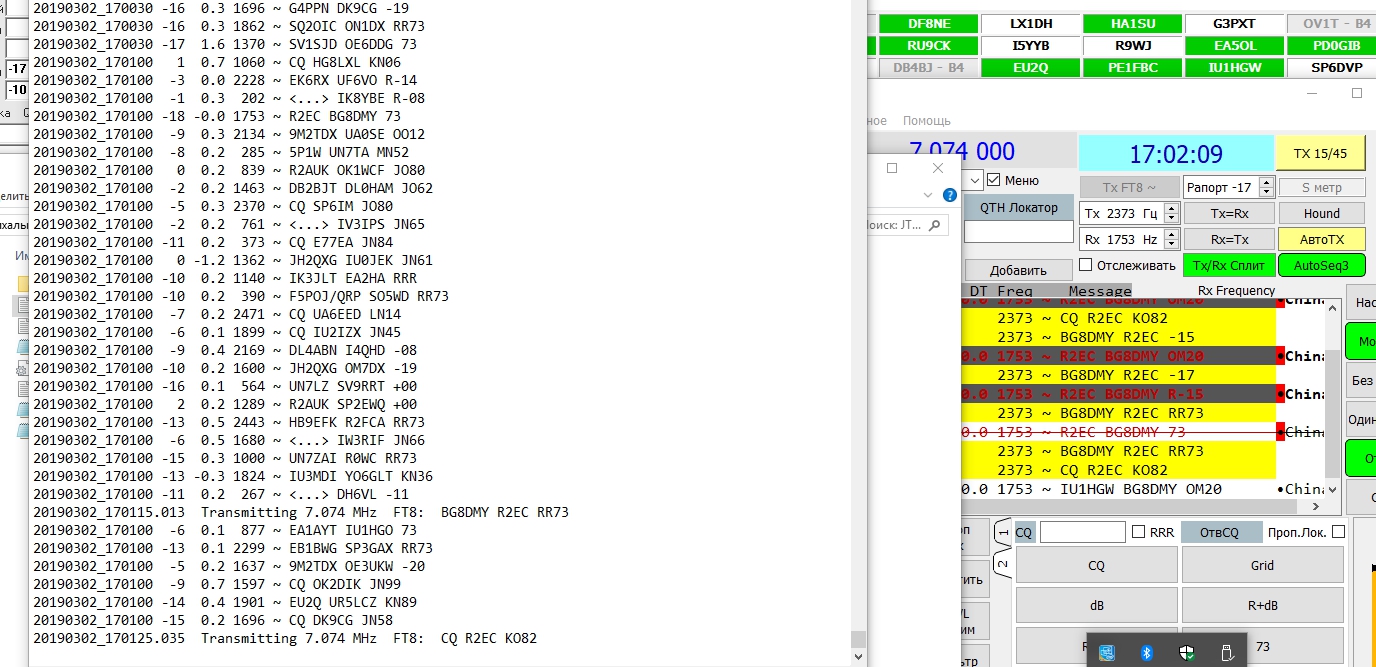Increase the Рапорт -17 spinner value

(1266, 183)
